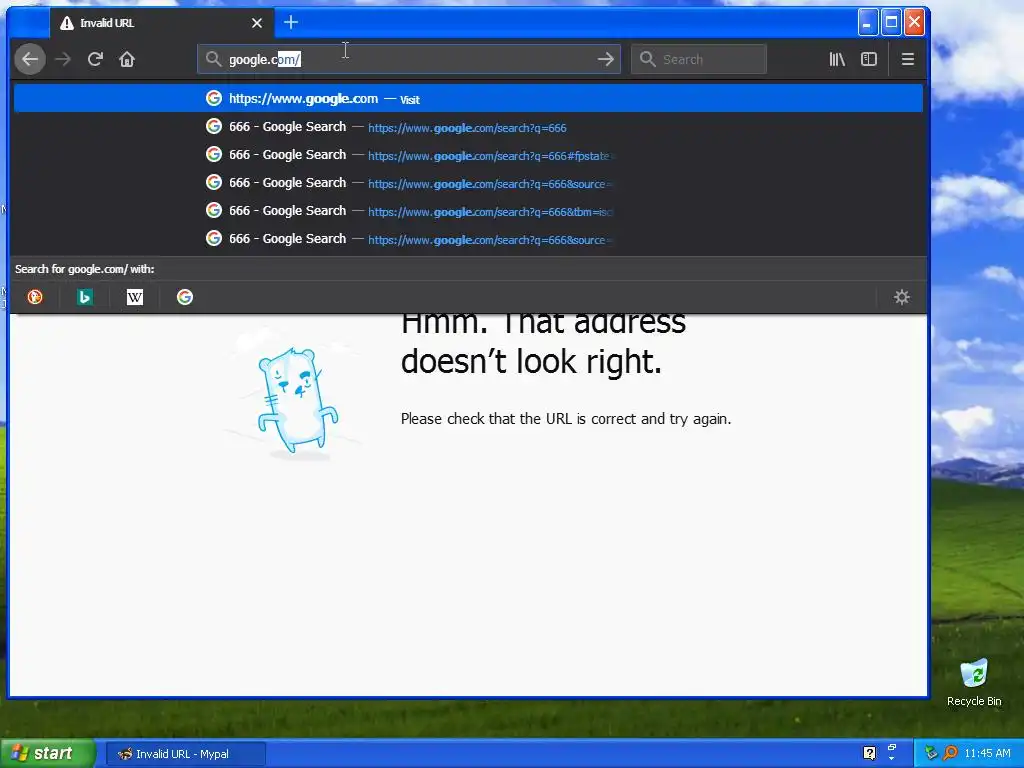Click Invalid URL - Mypal taskbar button
The image size is (1024, 768).
click(185, 754)
